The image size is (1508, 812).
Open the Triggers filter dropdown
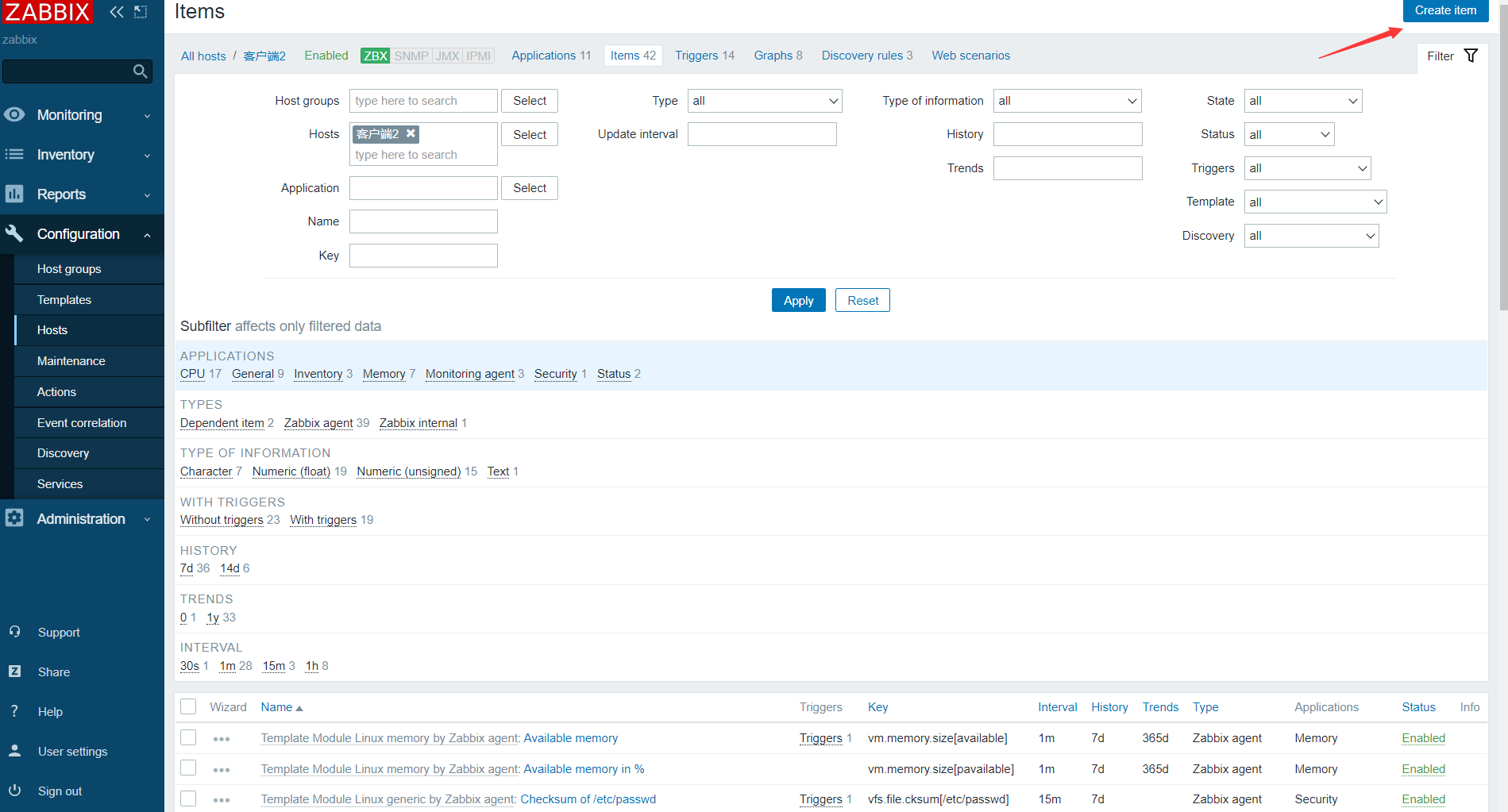point(1307,168)
